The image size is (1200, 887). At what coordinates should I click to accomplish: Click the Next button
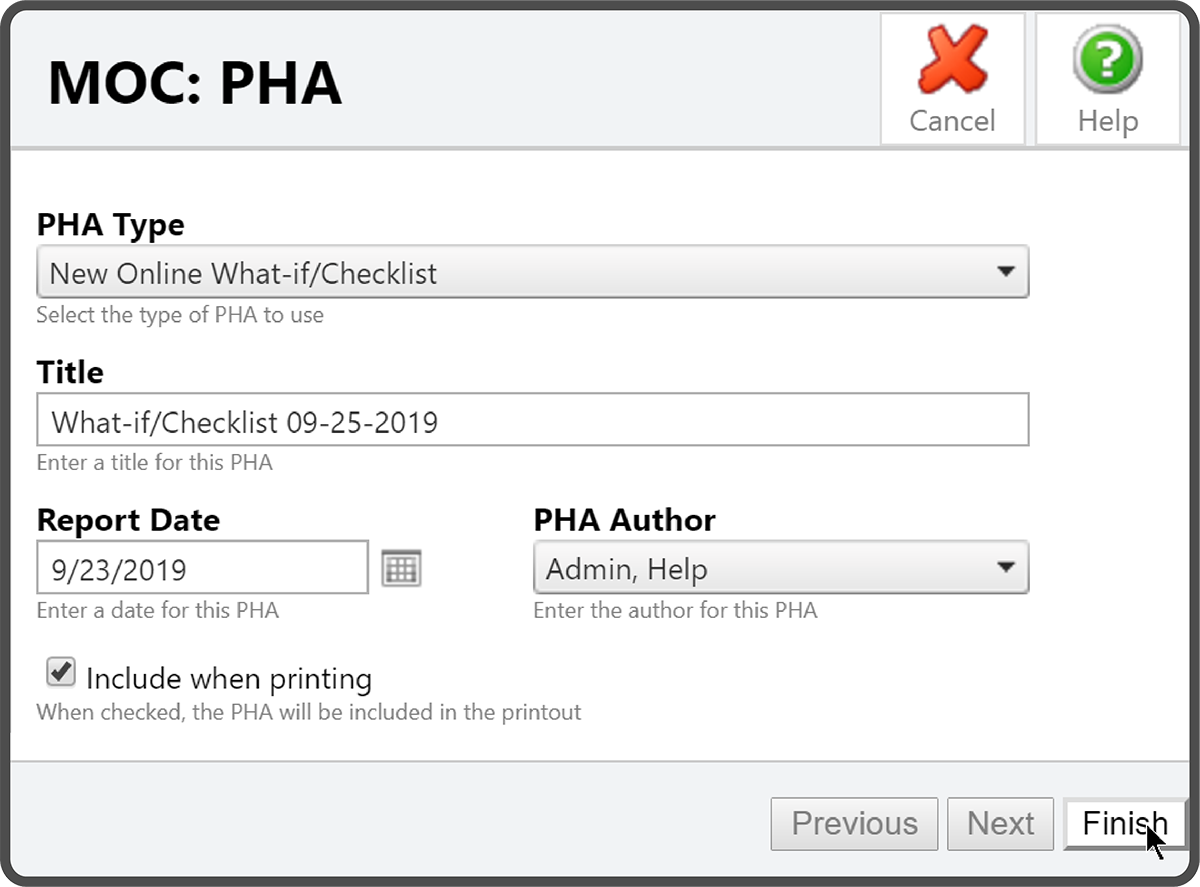[1000, 823]
